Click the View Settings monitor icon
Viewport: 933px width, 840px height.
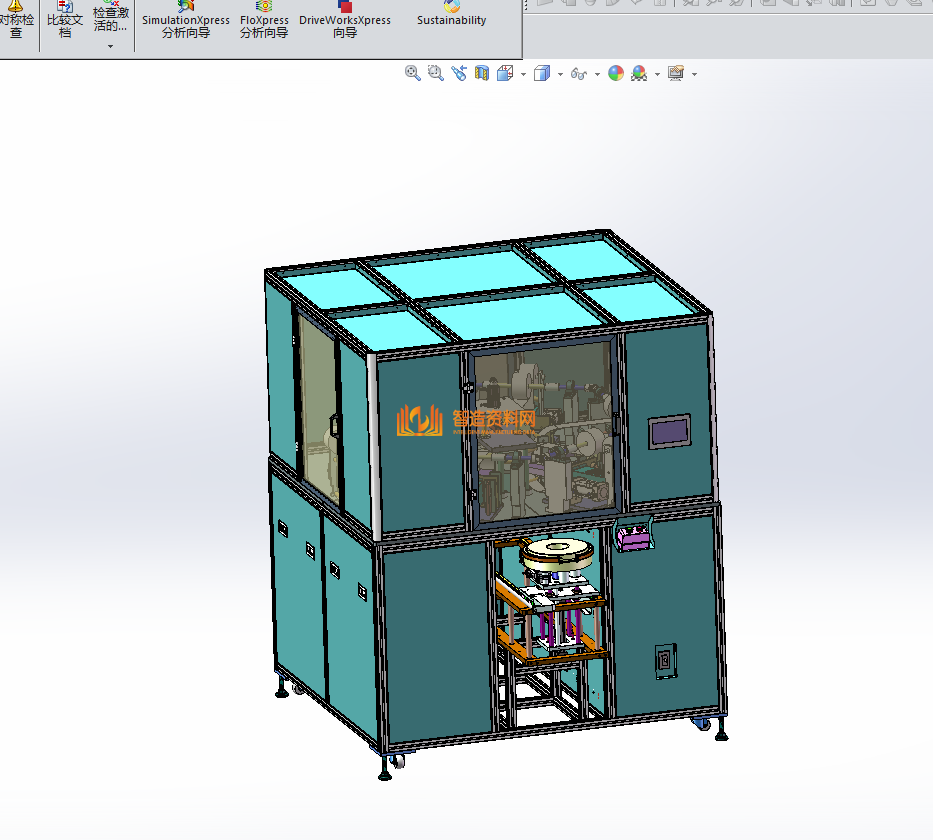tap(676, 73)
